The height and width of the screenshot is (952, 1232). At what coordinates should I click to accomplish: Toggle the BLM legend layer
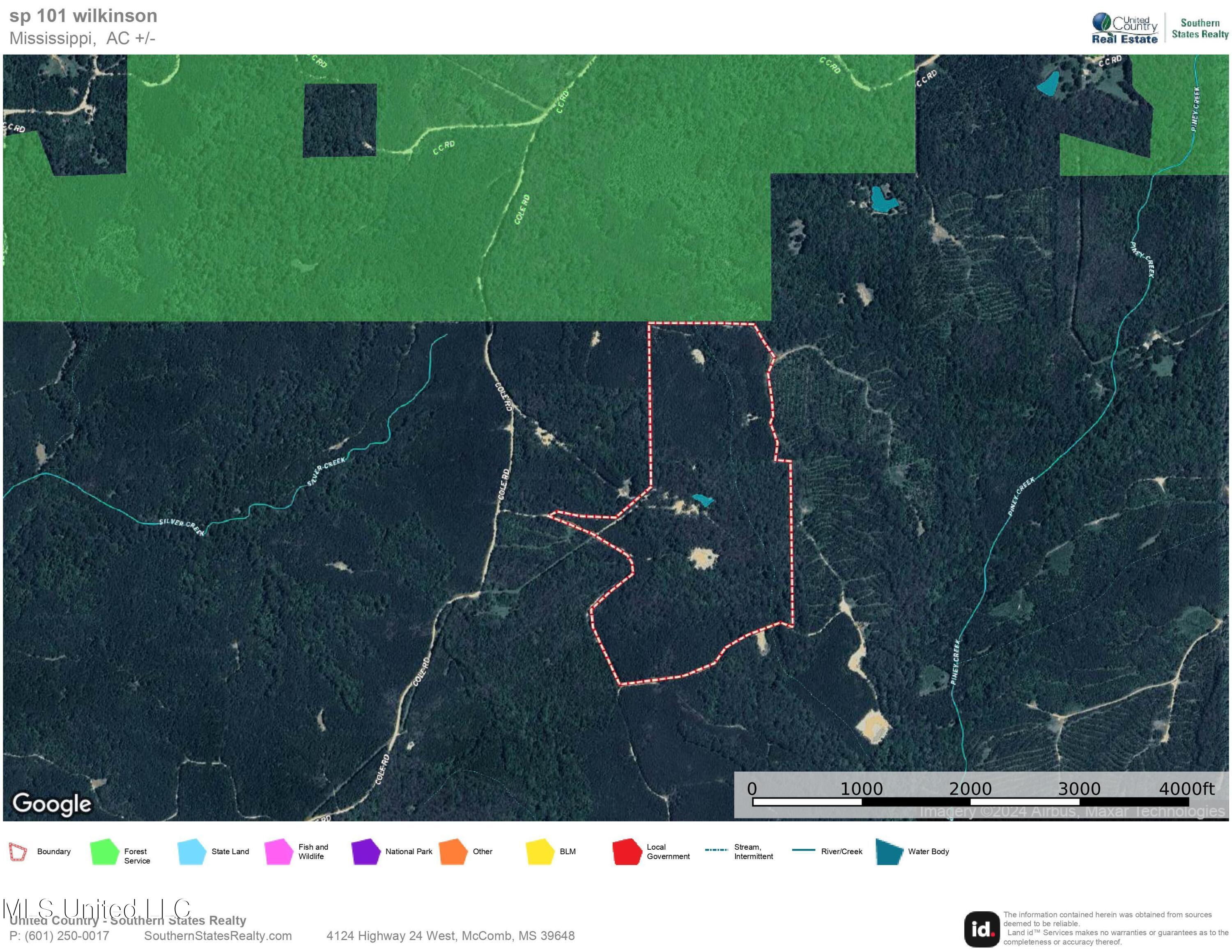tap(542, 852)
